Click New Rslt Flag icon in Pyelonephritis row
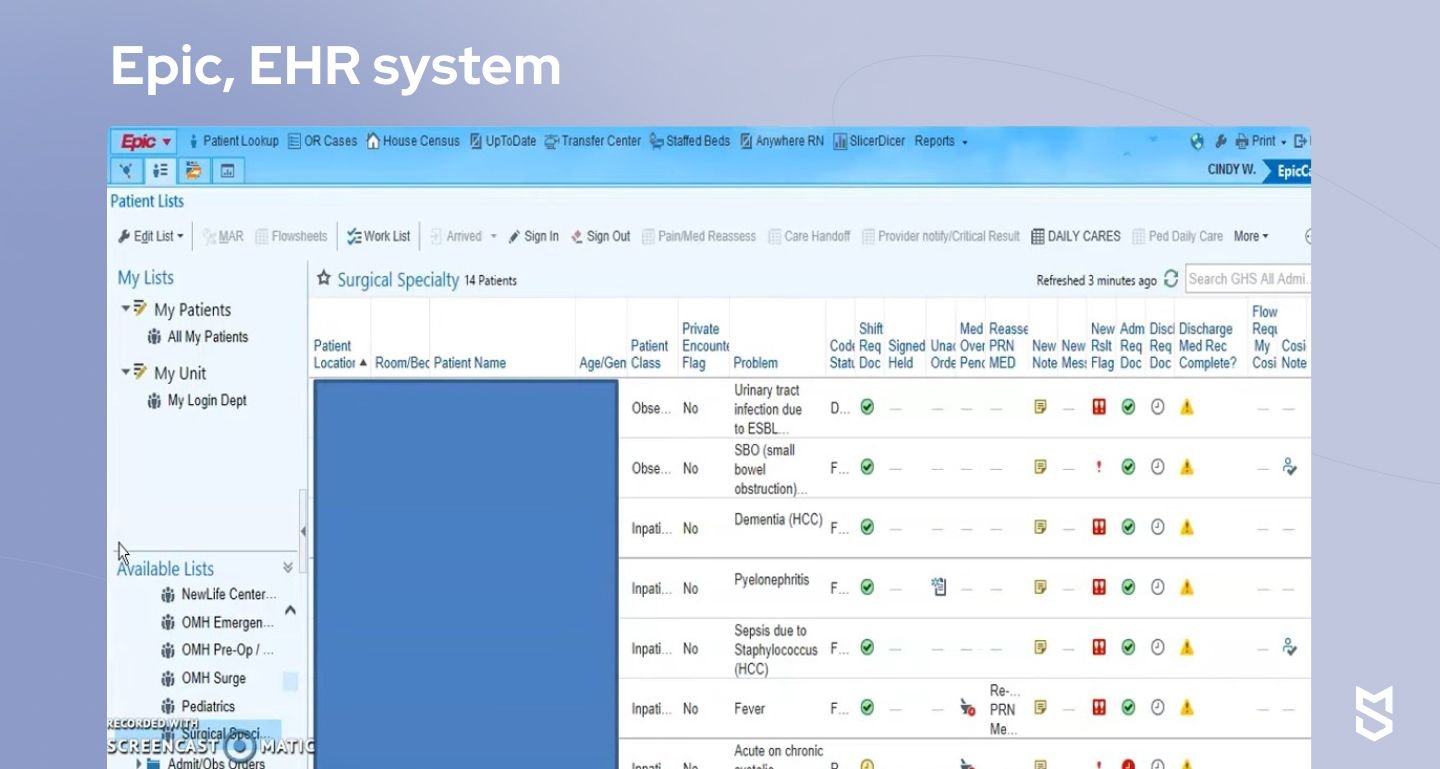 pyautogui.click(x=1099, y=587)
